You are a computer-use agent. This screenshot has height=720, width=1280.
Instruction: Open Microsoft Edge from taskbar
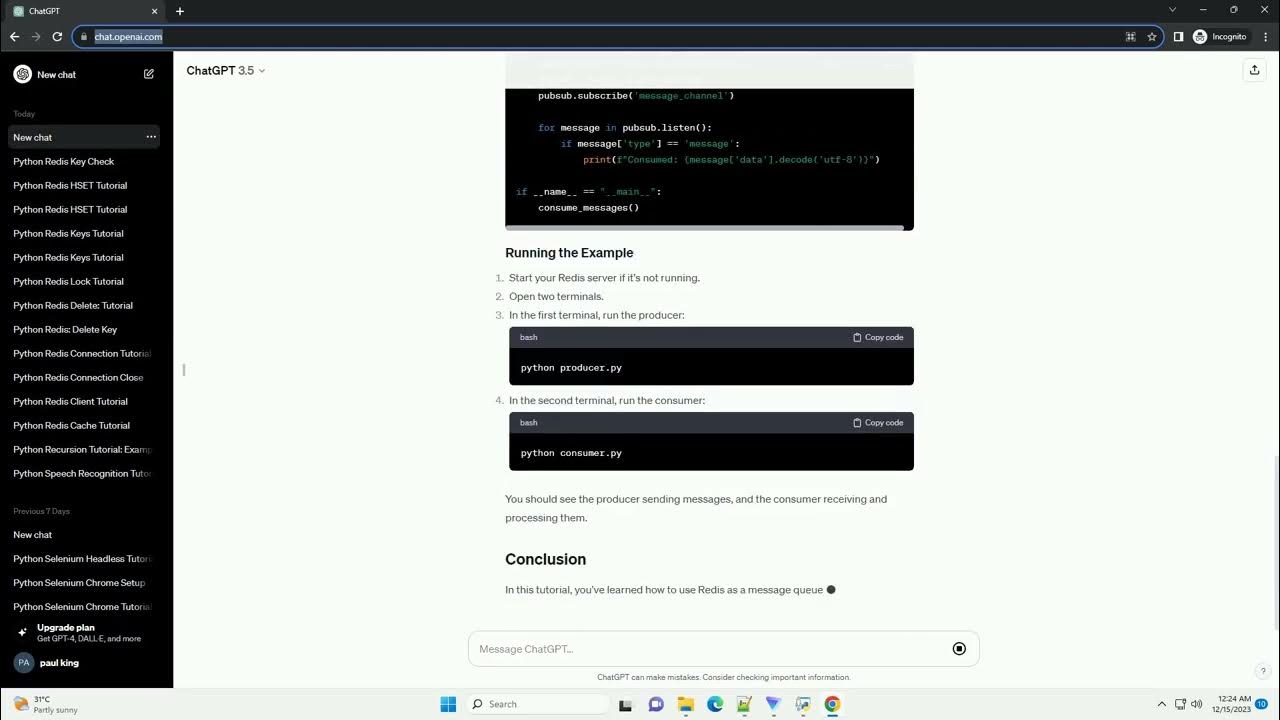715,704
